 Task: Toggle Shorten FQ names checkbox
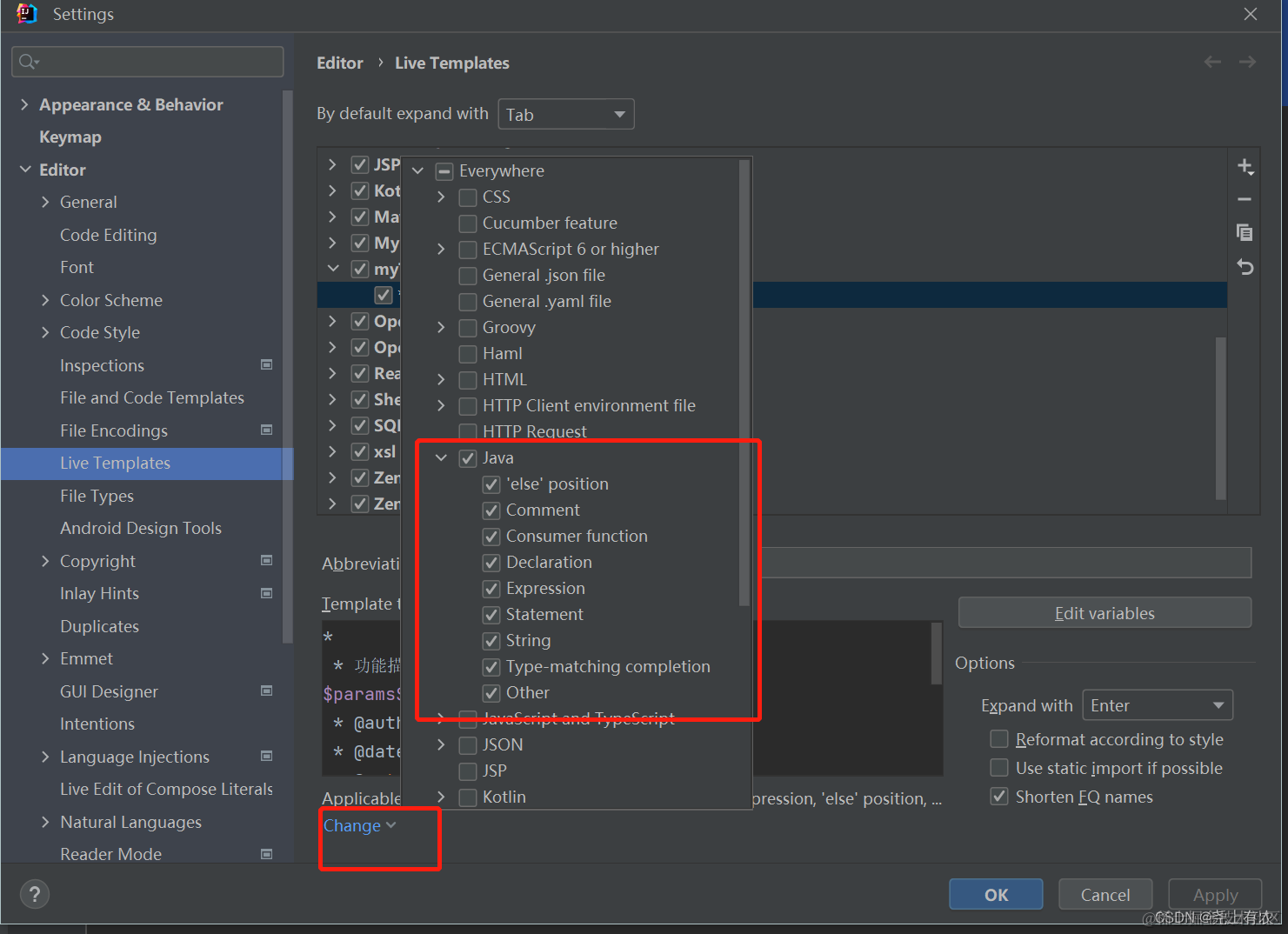click(999, 797)
